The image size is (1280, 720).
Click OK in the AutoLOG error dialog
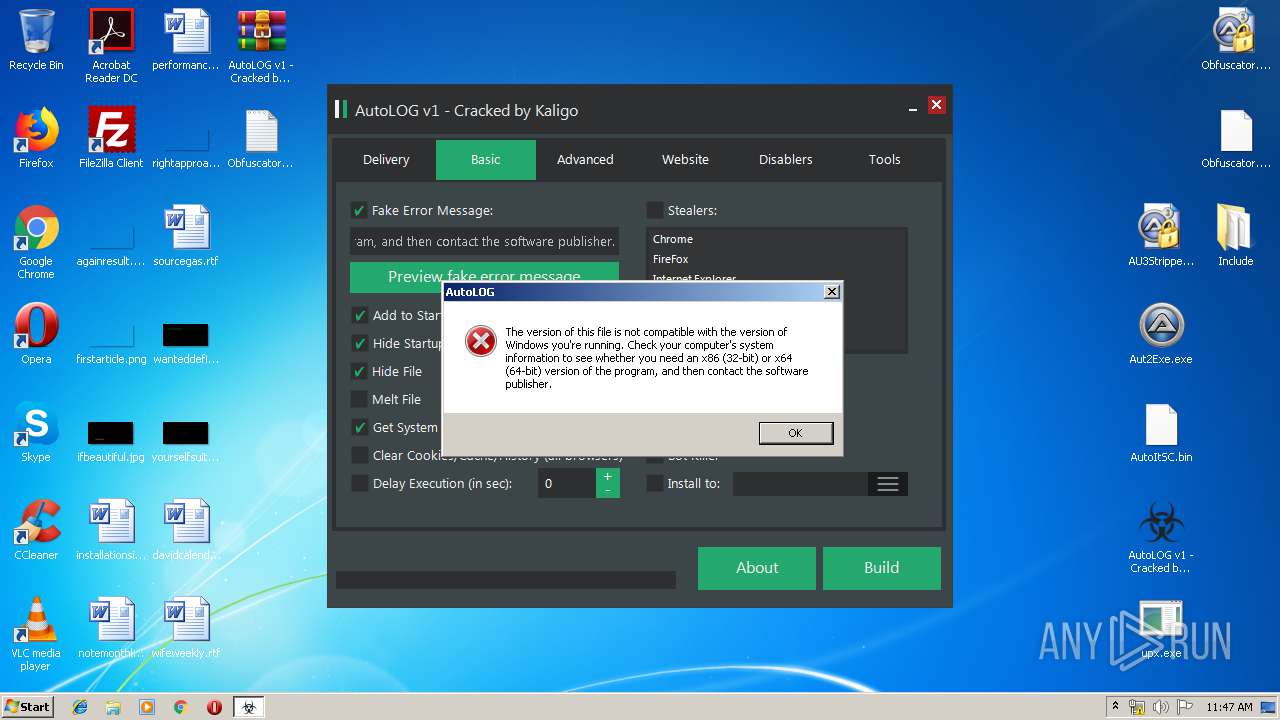[795, 433]
